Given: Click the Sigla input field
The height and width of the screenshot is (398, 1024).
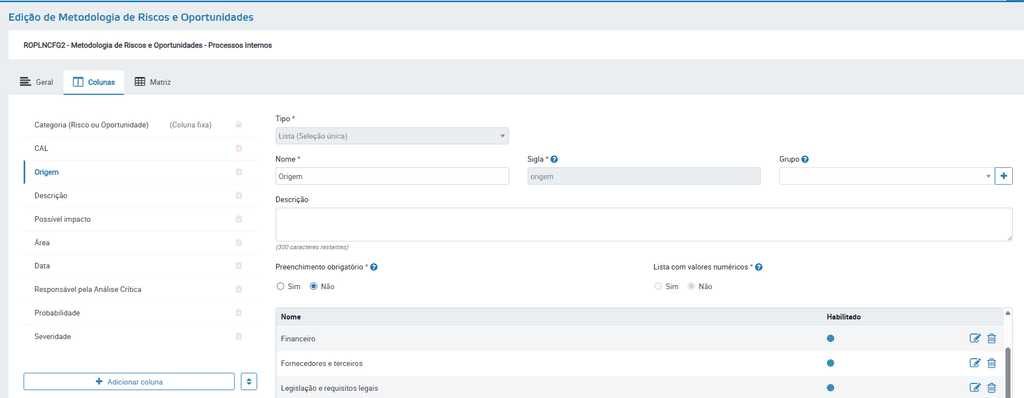Looking at the screenshot, I should [x=644, y=176].
